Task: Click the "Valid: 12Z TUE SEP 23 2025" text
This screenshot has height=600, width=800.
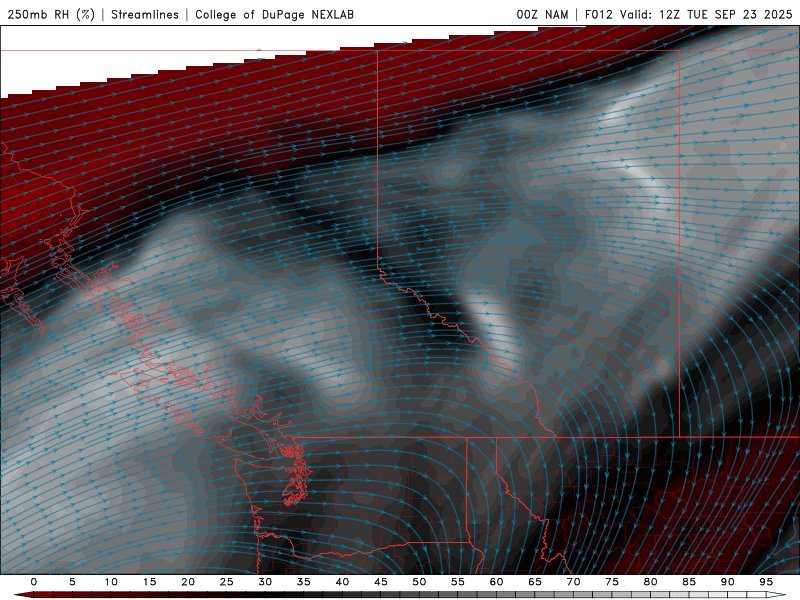Action: [706, 14]
